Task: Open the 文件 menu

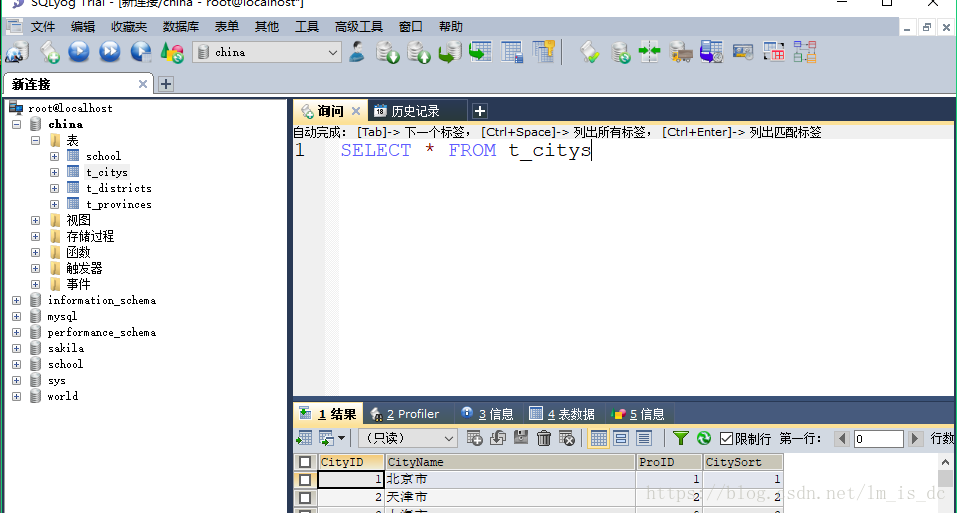Action: click(43, 27)
